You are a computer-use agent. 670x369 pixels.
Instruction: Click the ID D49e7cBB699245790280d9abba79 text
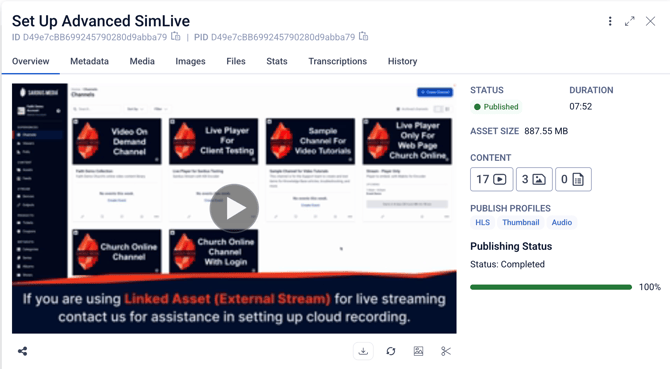[89, 37]
